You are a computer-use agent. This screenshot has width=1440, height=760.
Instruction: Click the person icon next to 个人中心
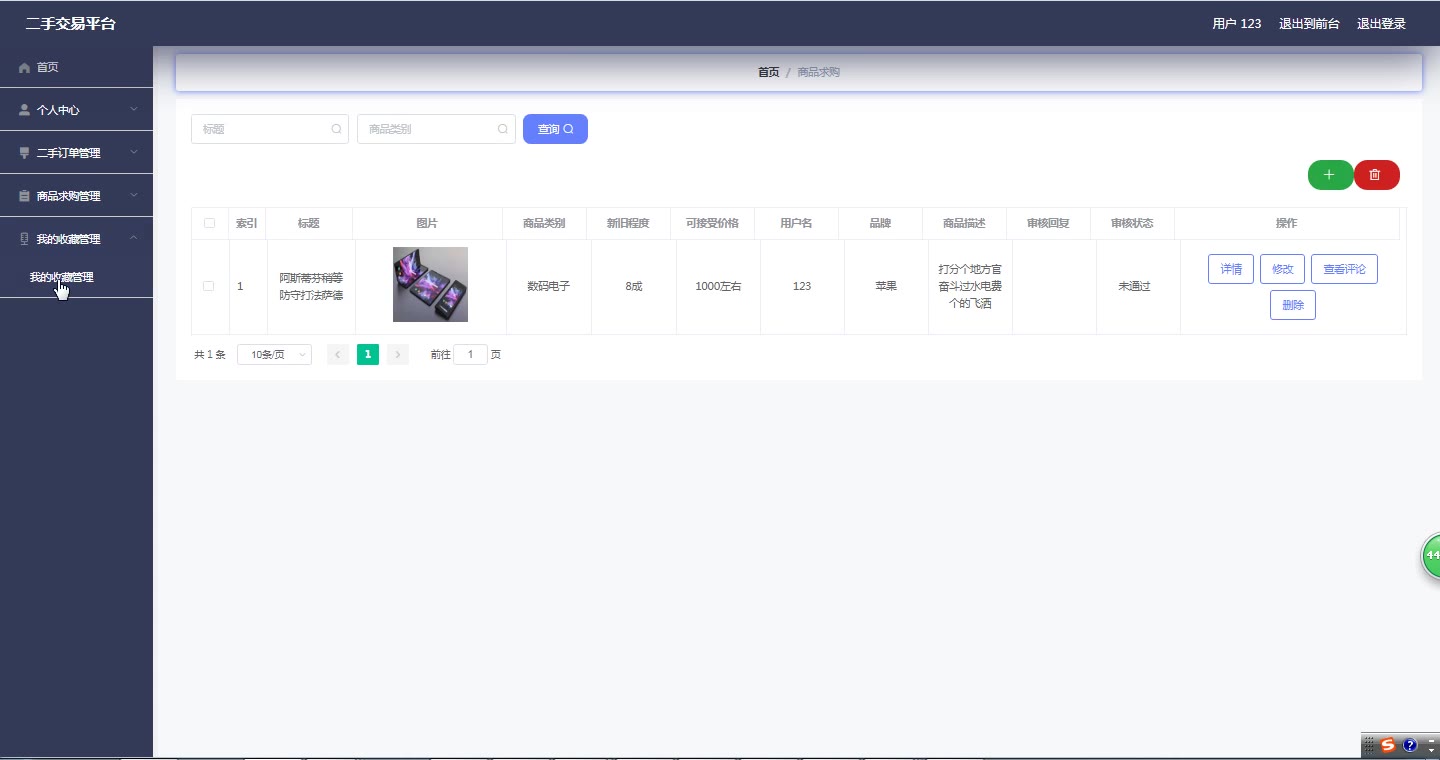pyautogui.click(x=24, y=110)
